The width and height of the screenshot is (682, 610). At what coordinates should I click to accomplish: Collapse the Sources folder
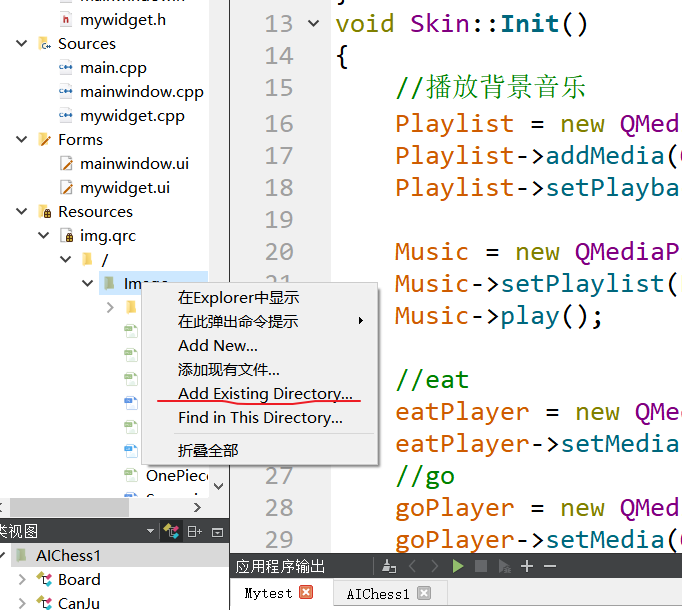click(x=21, y=44)
